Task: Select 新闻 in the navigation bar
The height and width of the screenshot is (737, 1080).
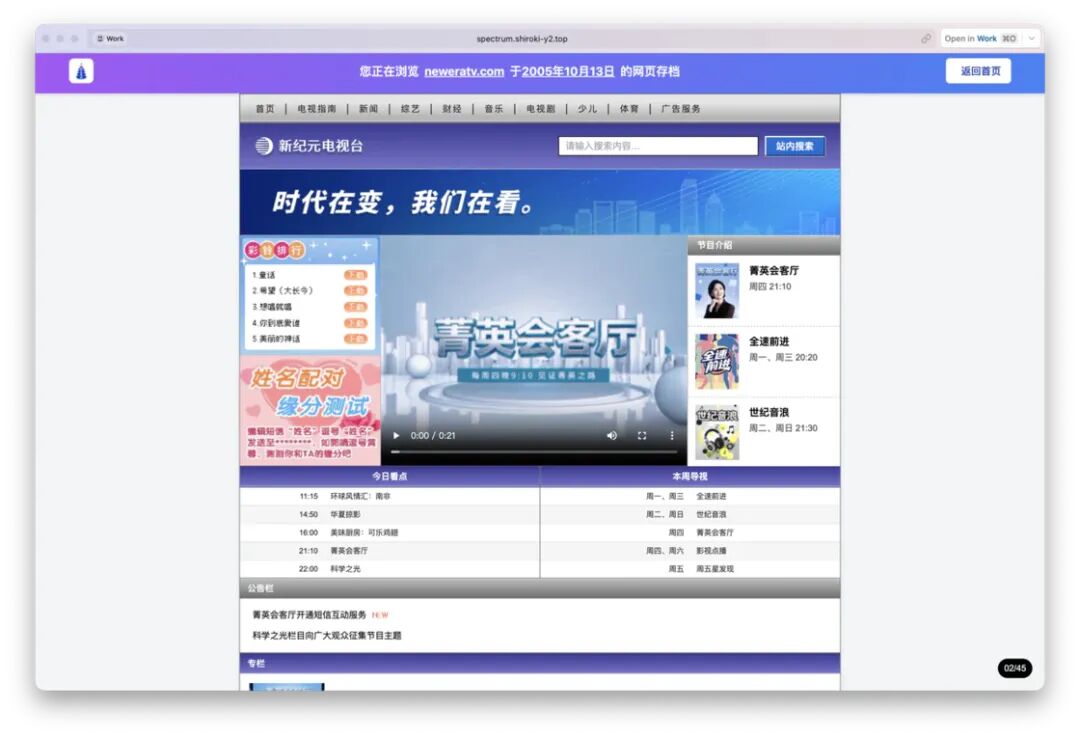Action: coord(368,109)
